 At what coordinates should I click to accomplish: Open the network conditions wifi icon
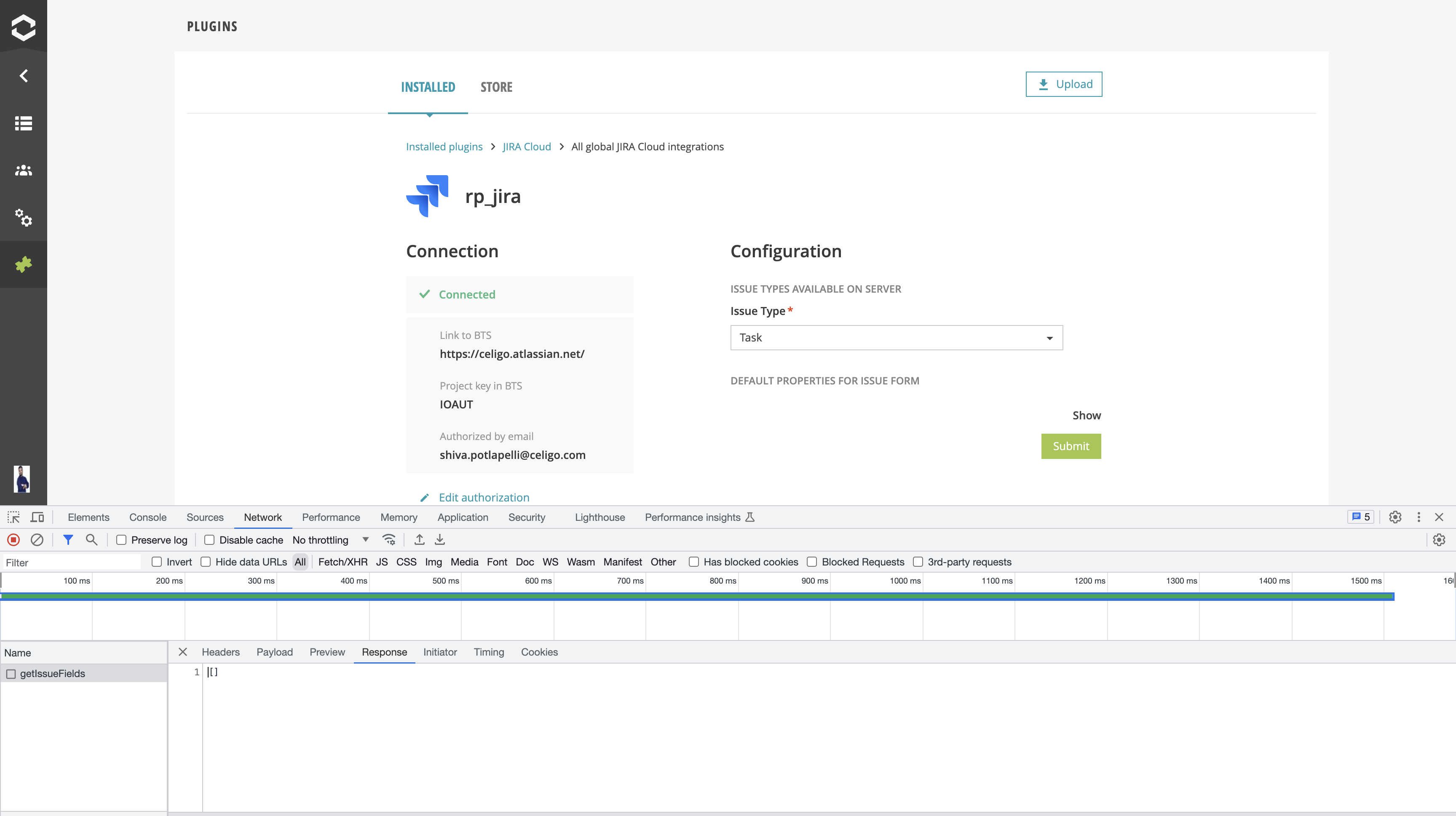click(389, 539)
